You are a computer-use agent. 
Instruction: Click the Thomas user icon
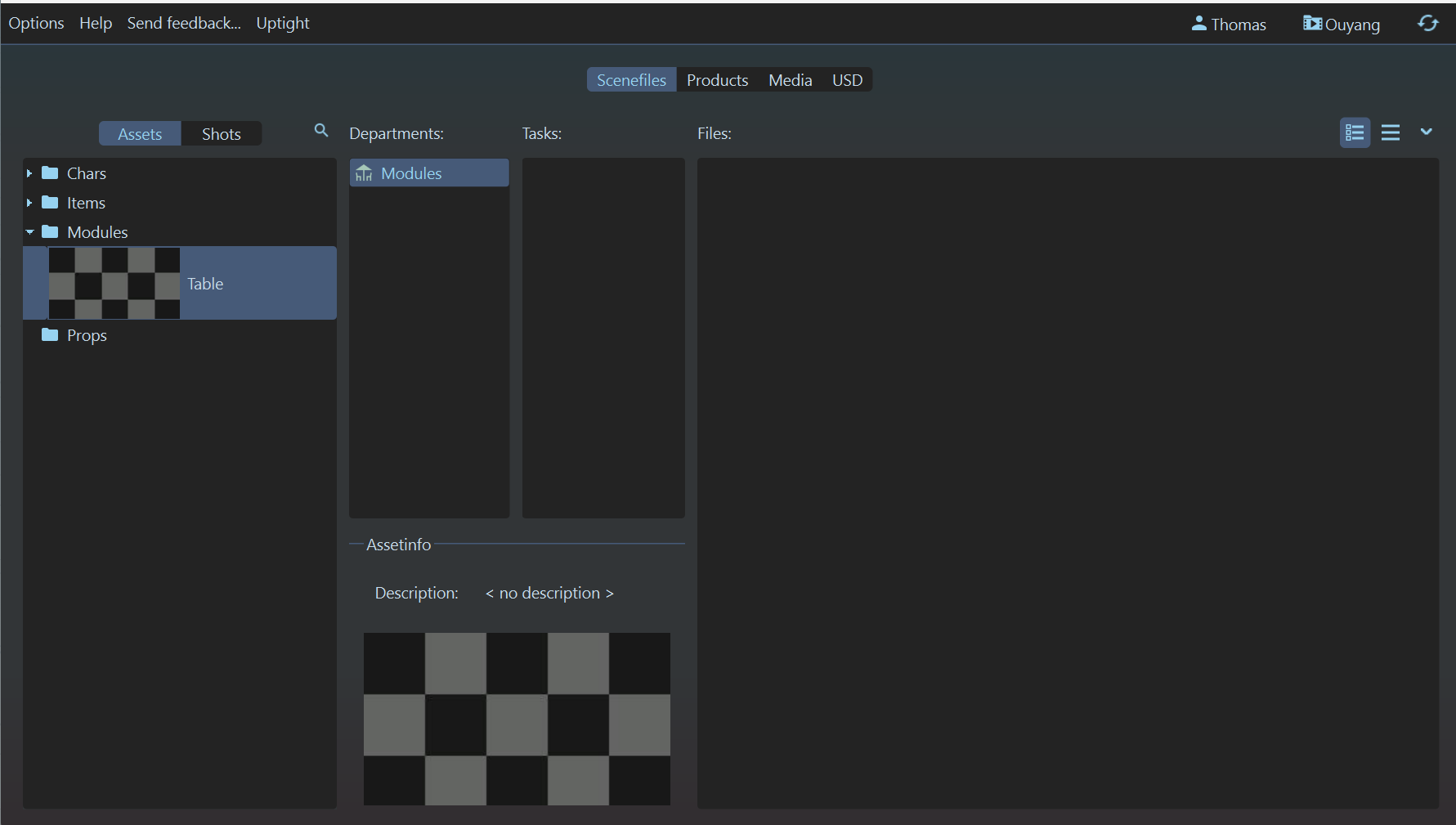[1198, 24]
